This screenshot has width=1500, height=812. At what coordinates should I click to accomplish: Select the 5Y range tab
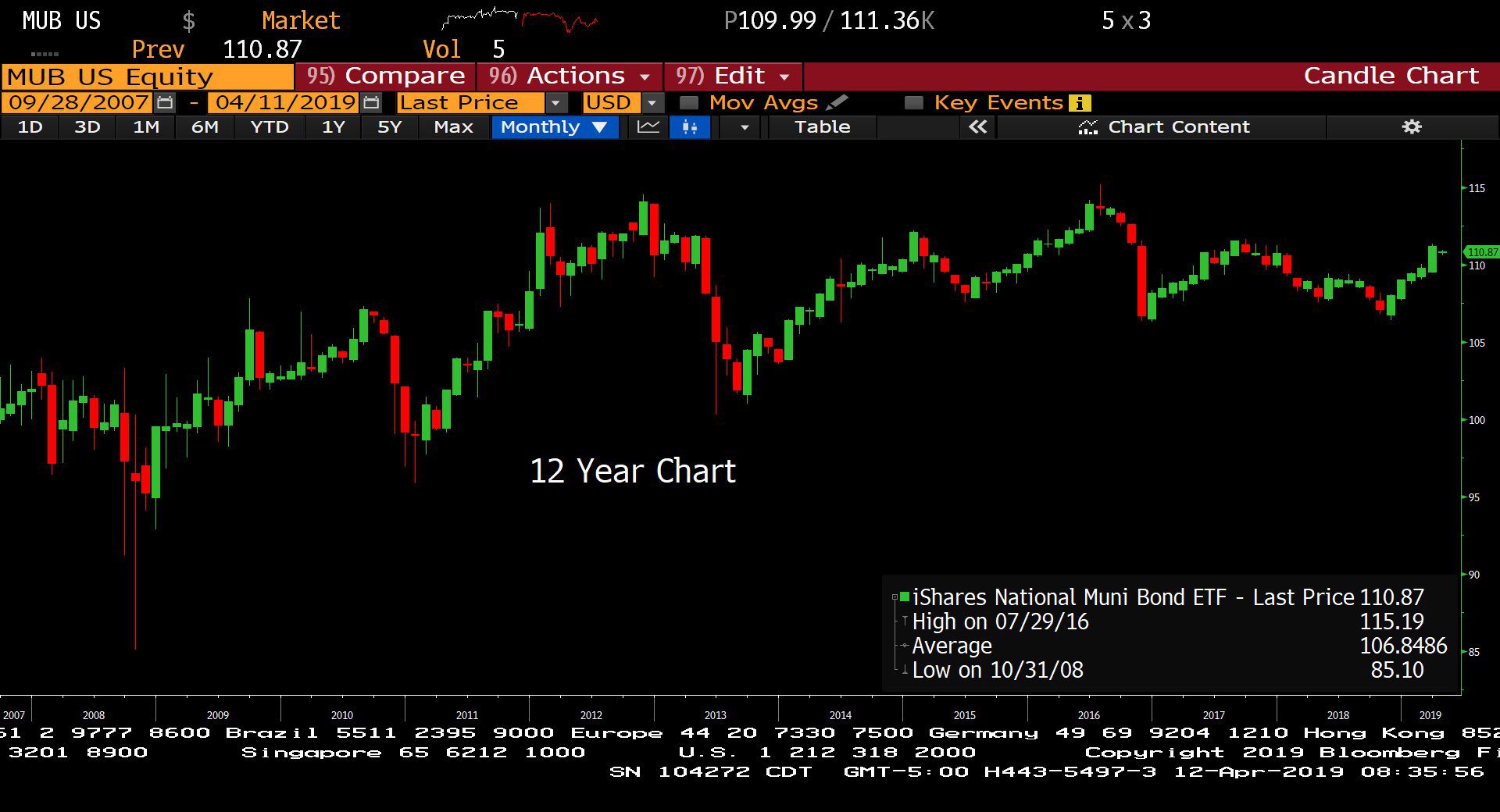tap(389, 126)
